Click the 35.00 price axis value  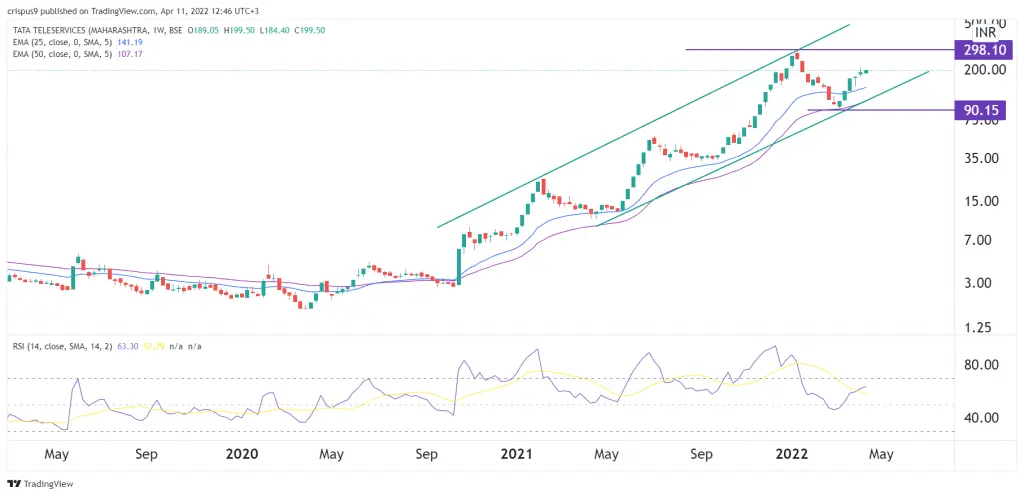coord(983,158)
